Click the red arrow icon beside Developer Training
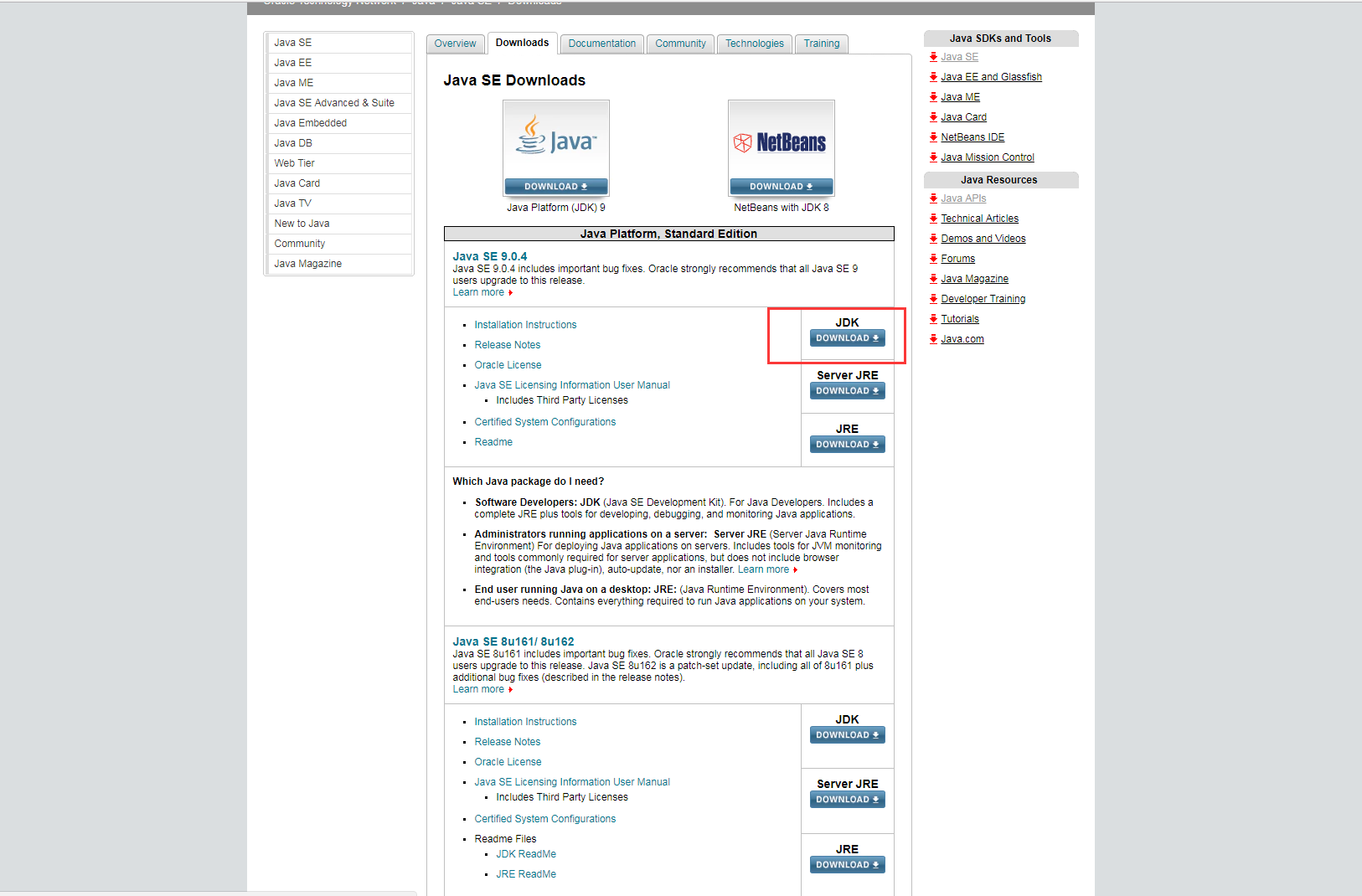1362x896 pixels. (x=933, y=298)
